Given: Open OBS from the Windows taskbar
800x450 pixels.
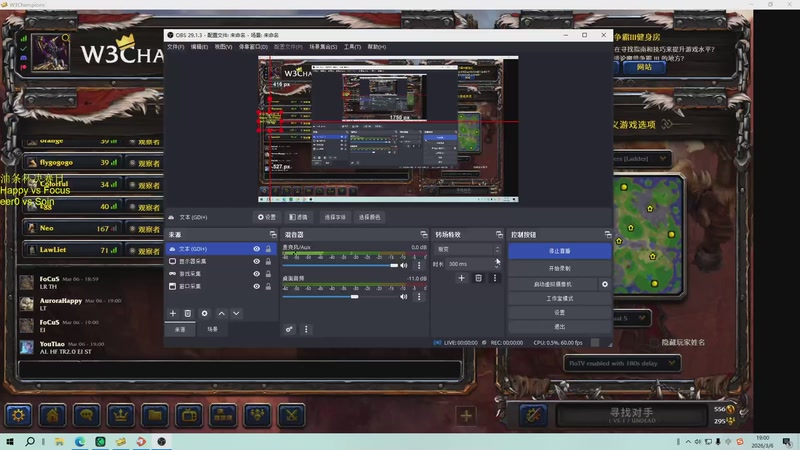Looking at the screenshot, I should [x=161, y=442].
